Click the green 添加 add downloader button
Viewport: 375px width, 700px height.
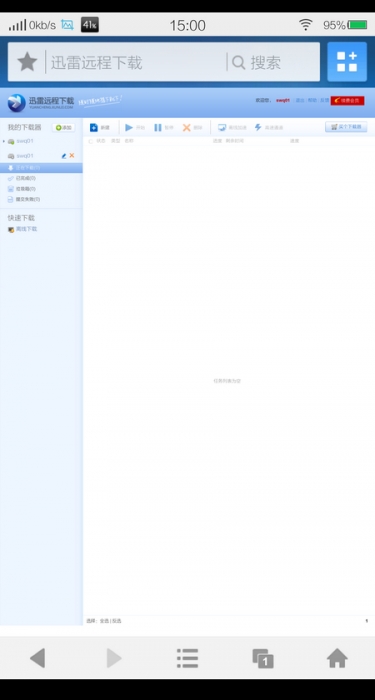(x=63, y=128)
